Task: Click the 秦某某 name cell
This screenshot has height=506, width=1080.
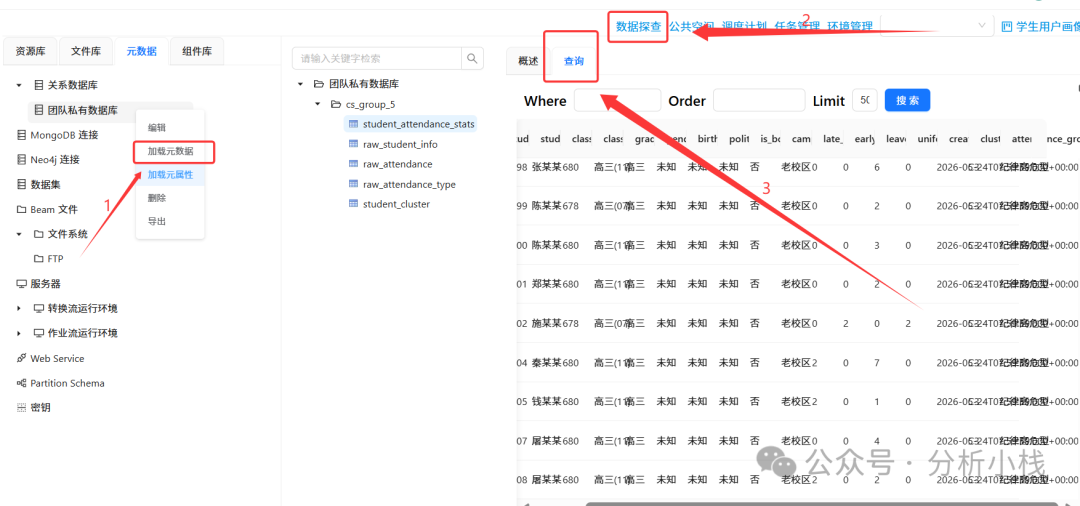Action: coord(547,362)
